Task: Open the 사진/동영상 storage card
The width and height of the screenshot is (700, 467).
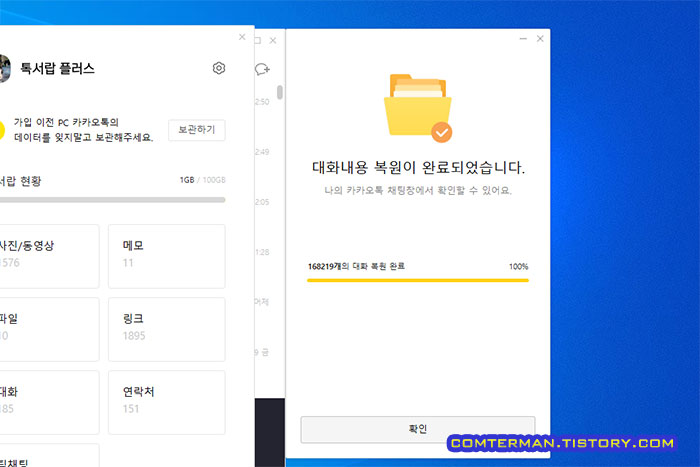Action: point(49,256)
